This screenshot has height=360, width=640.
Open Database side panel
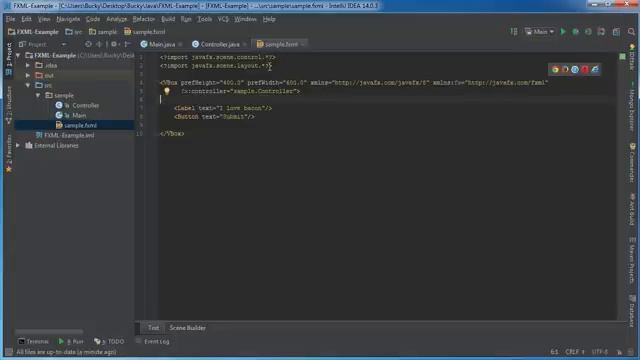(x=632, y=311)
